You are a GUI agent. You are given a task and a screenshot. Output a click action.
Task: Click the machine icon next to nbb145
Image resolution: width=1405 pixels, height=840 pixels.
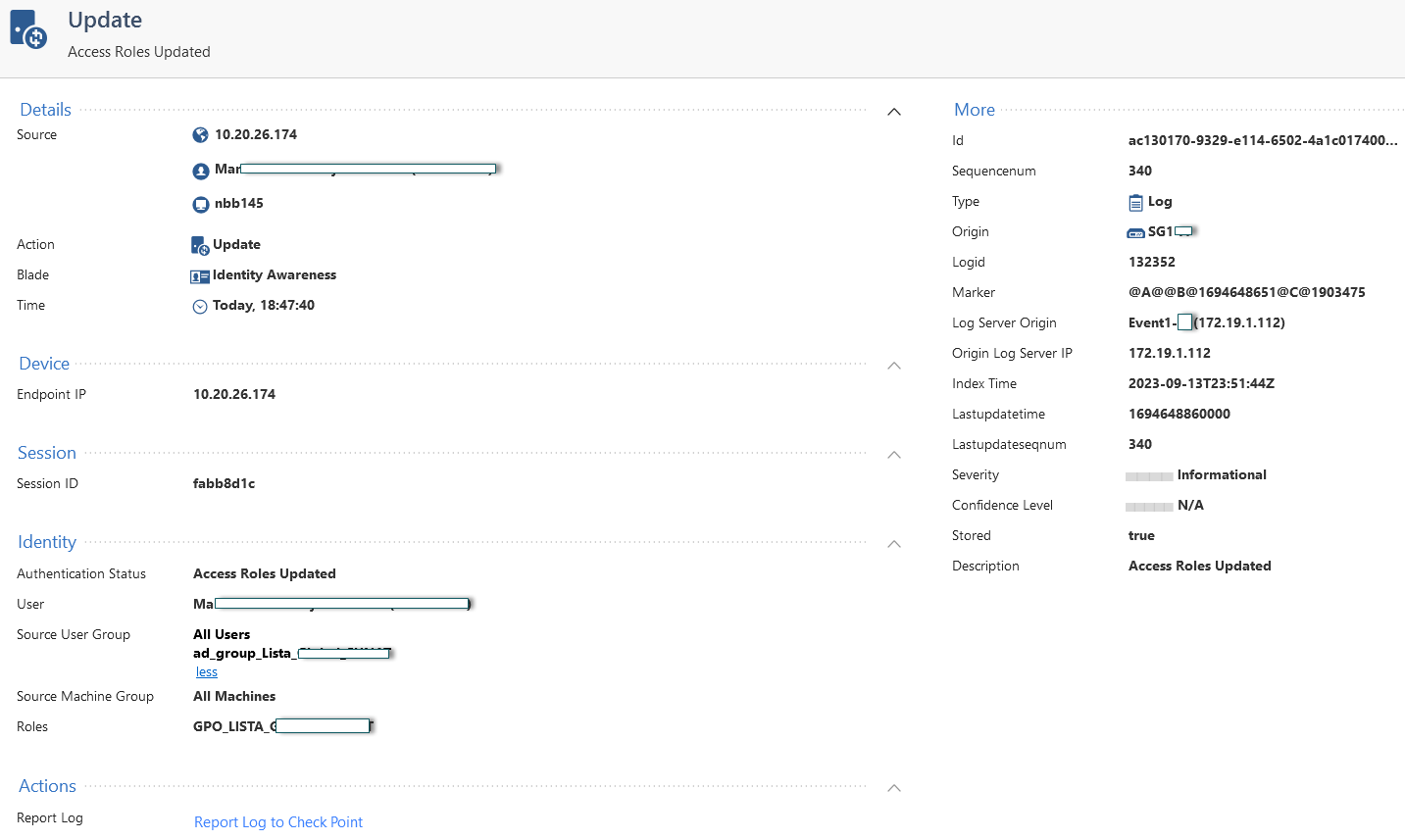point(200,203)
